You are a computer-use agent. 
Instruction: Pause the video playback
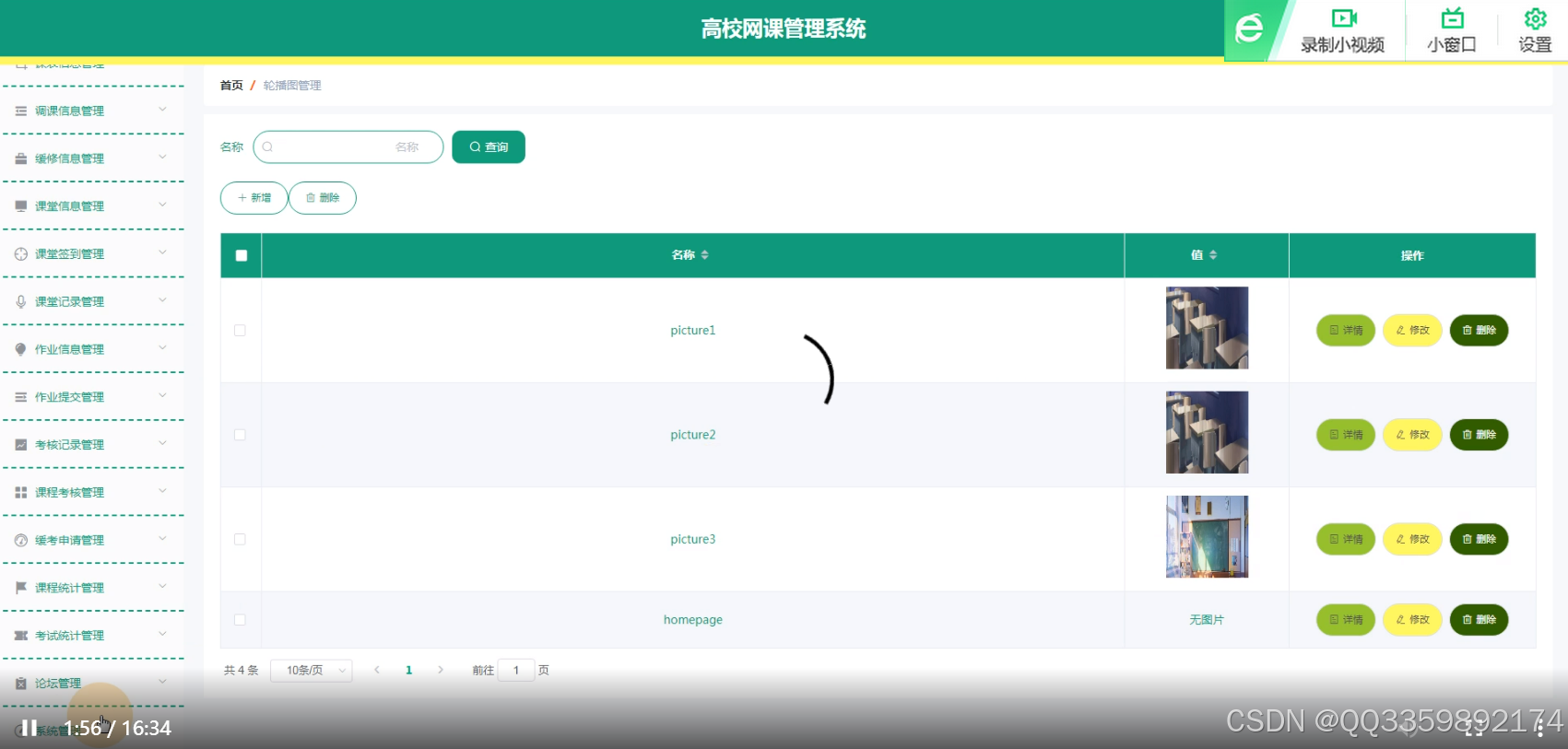(x=29, y=728)
